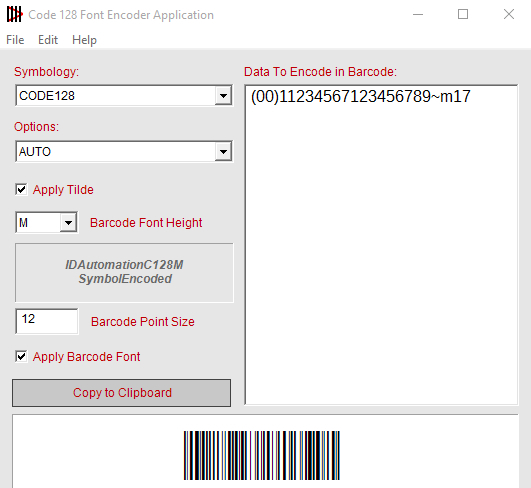
Task: Click the Barcode Point Size field
Action: tap(47, 321)
